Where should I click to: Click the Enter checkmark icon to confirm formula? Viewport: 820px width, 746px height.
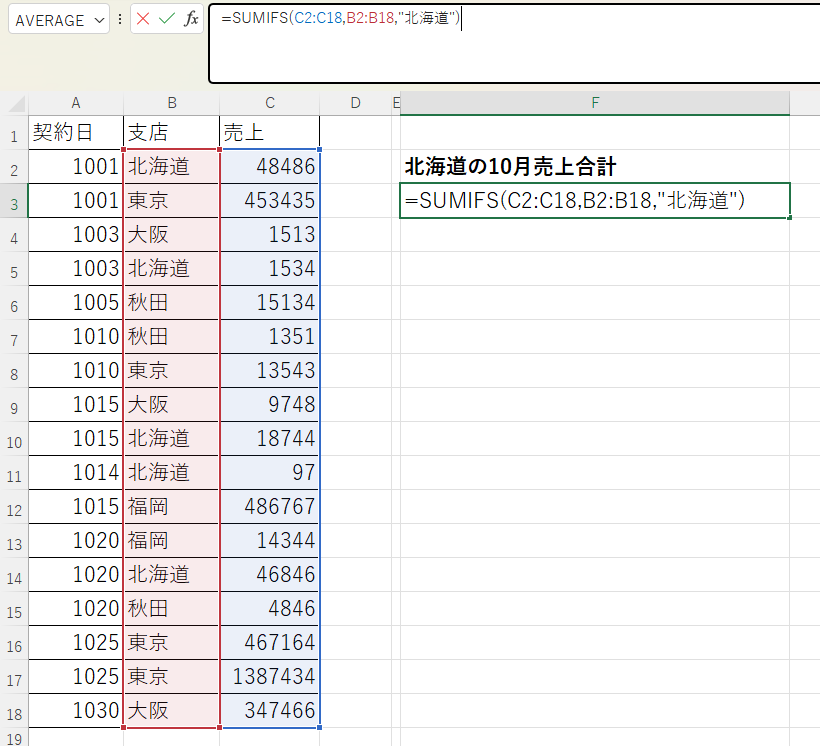167,19
